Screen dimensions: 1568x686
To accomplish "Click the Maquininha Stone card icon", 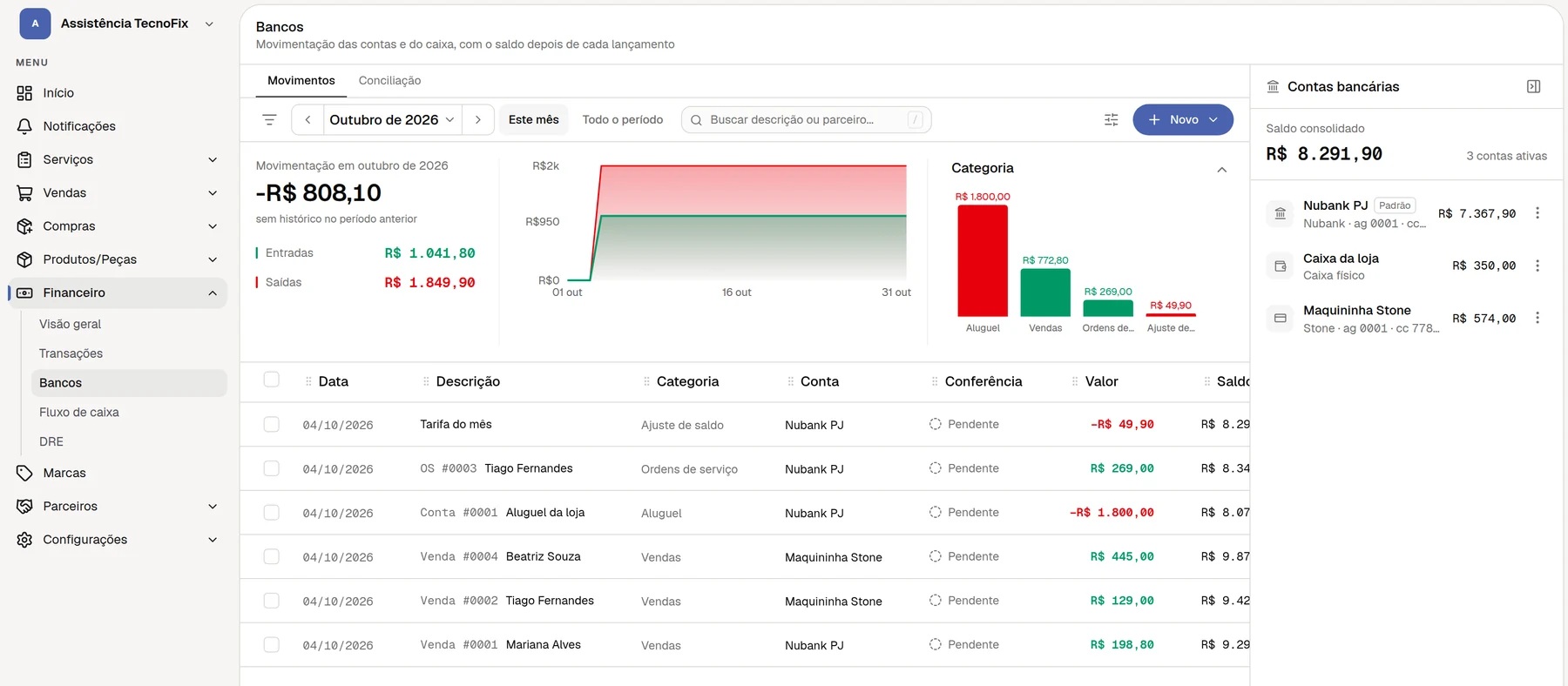I will (1281, 318).
